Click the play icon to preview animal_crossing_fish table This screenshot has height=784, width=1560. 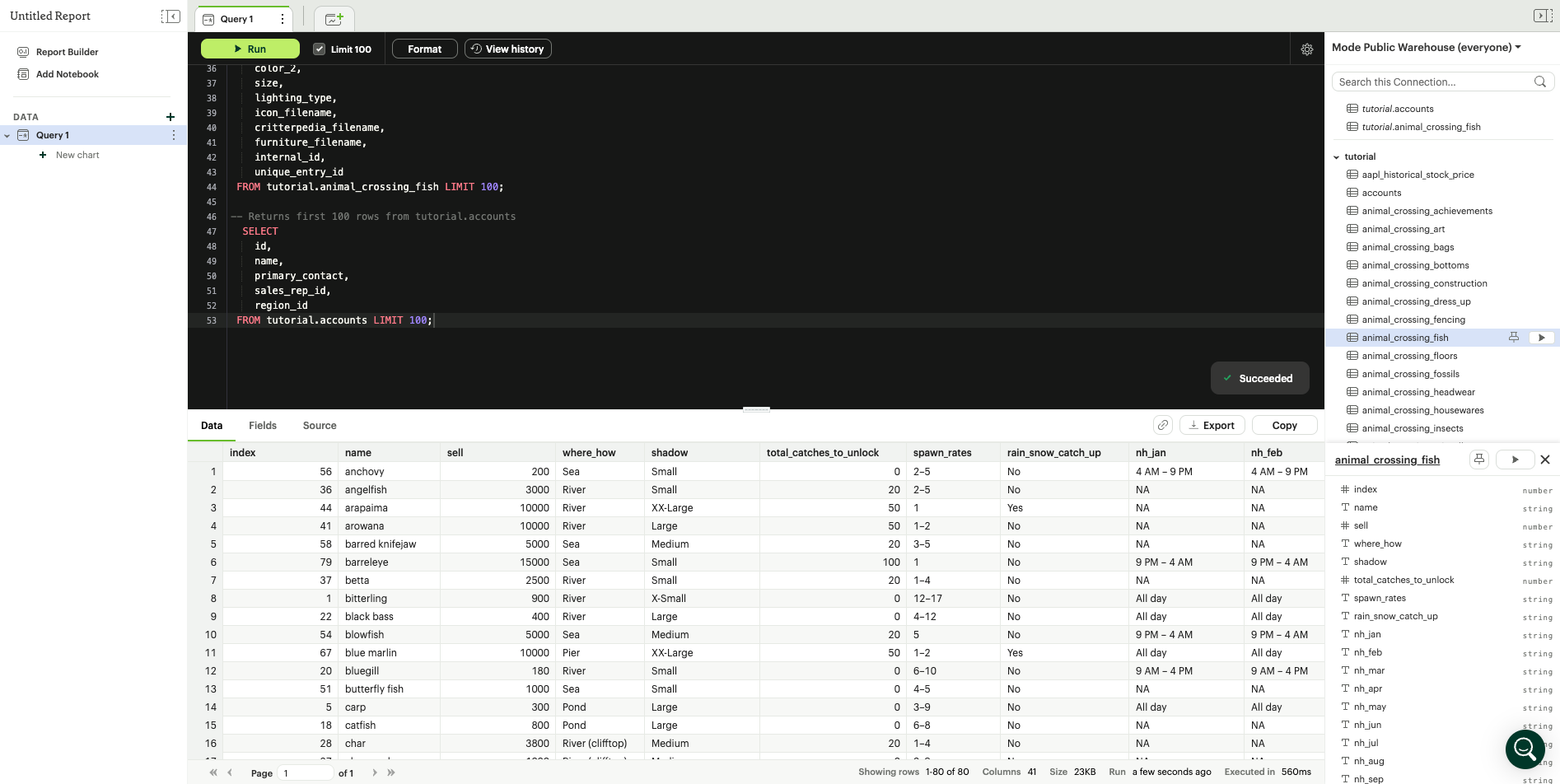pos(1515,460)
